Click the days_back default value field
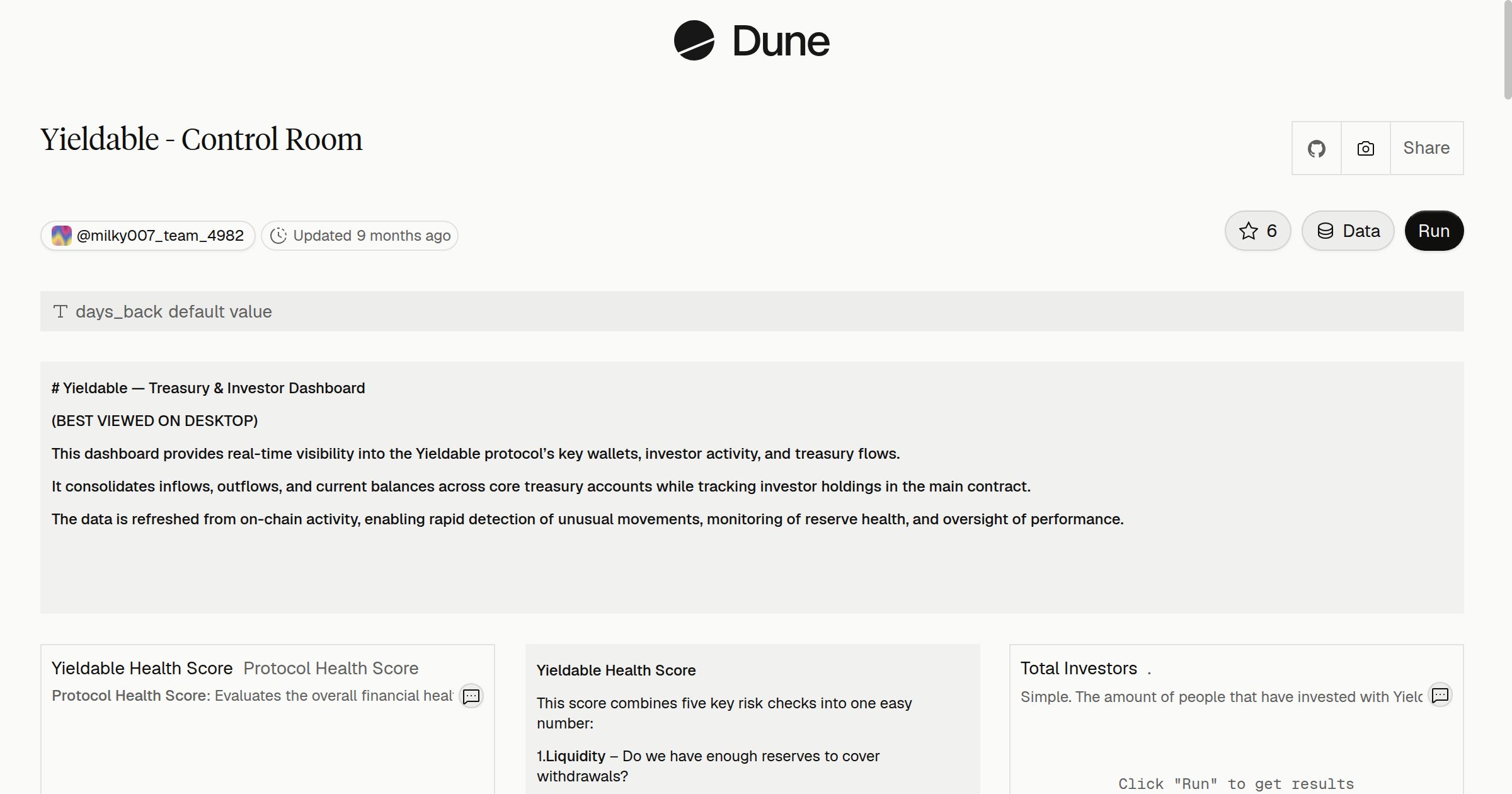The image size is (1512, 794). pyautogui.click(x=752, y=311)
